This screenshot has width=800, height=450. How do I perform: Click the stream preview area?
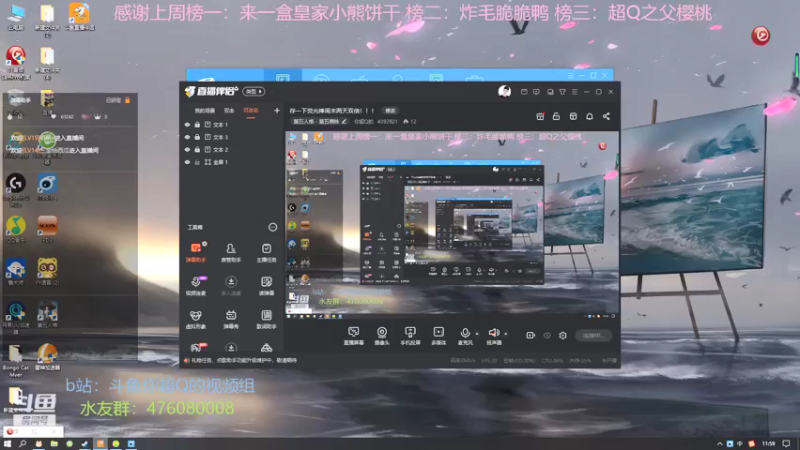tap(452, 226)
